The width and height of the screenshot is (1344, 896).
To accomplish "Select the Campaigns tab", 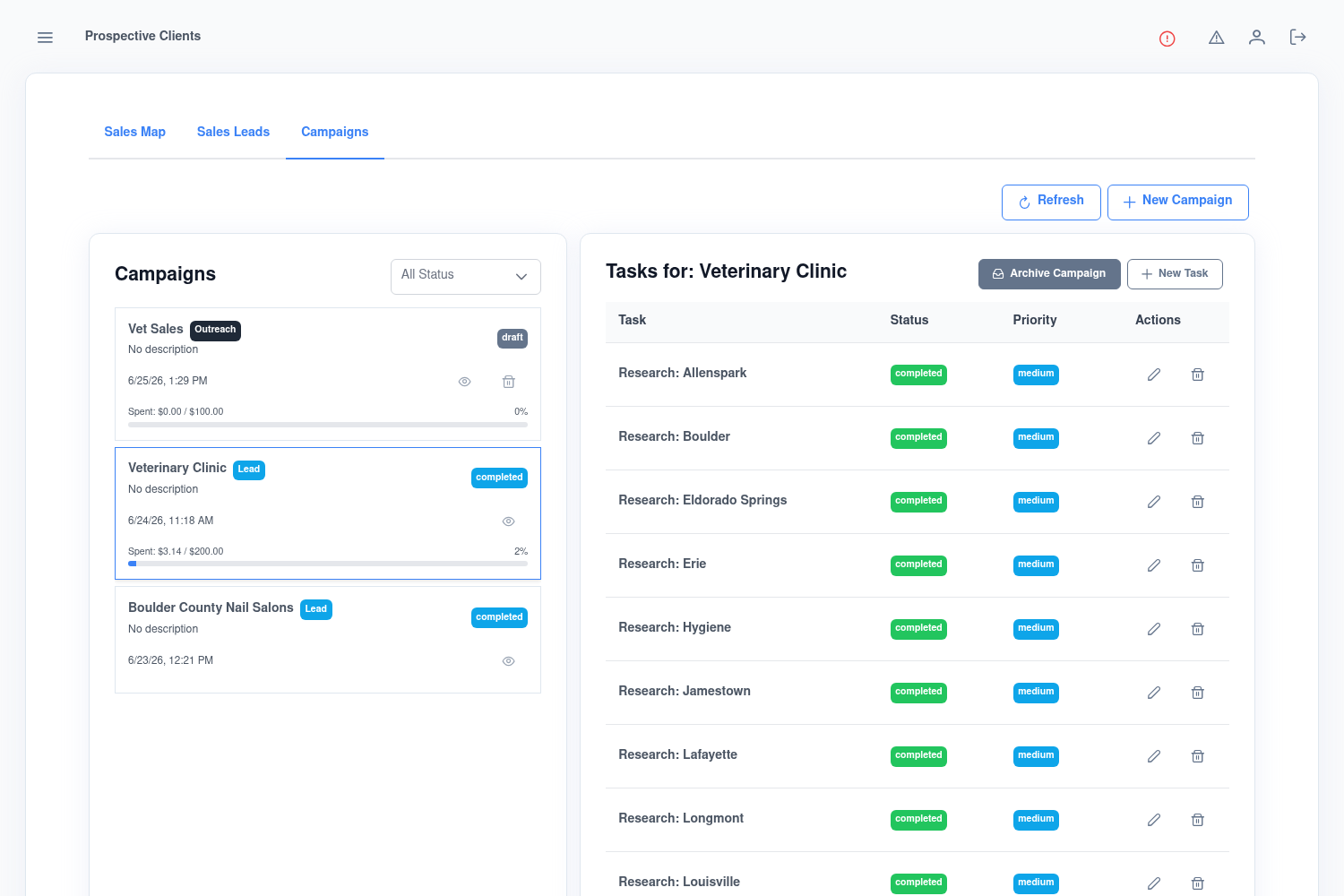I will click(335, 132).
